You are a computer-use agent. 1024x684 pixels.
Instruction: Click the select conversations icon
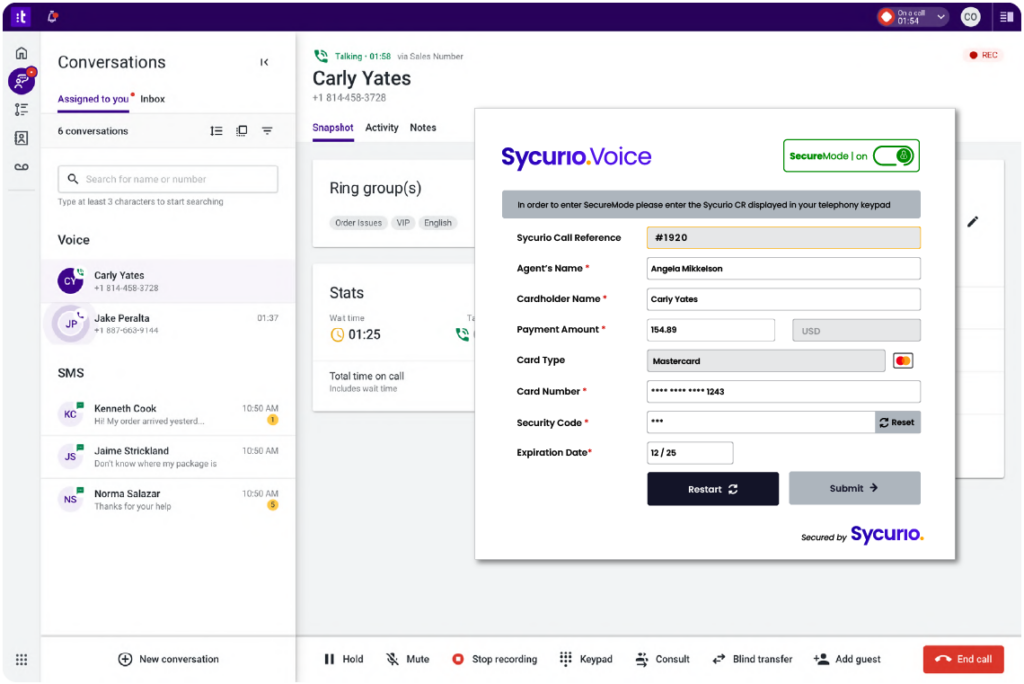tap(242, 131)
